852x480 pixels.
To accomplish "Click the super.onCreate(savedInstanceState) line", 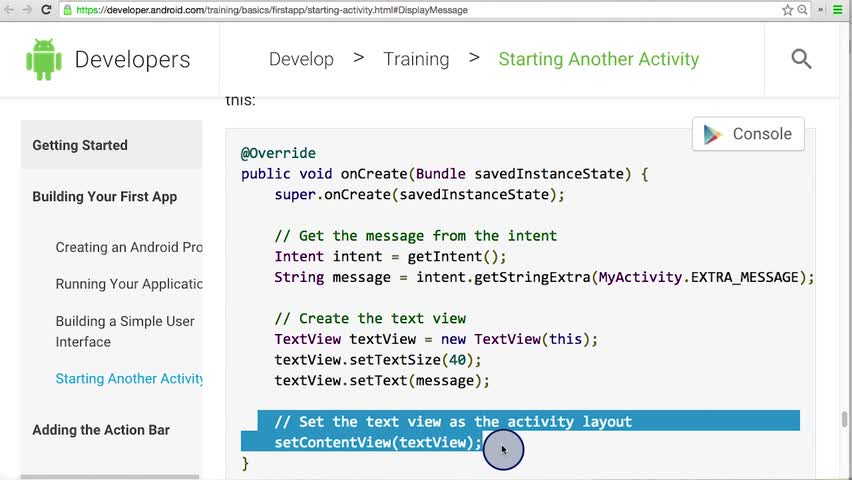I will pos(419,195).
